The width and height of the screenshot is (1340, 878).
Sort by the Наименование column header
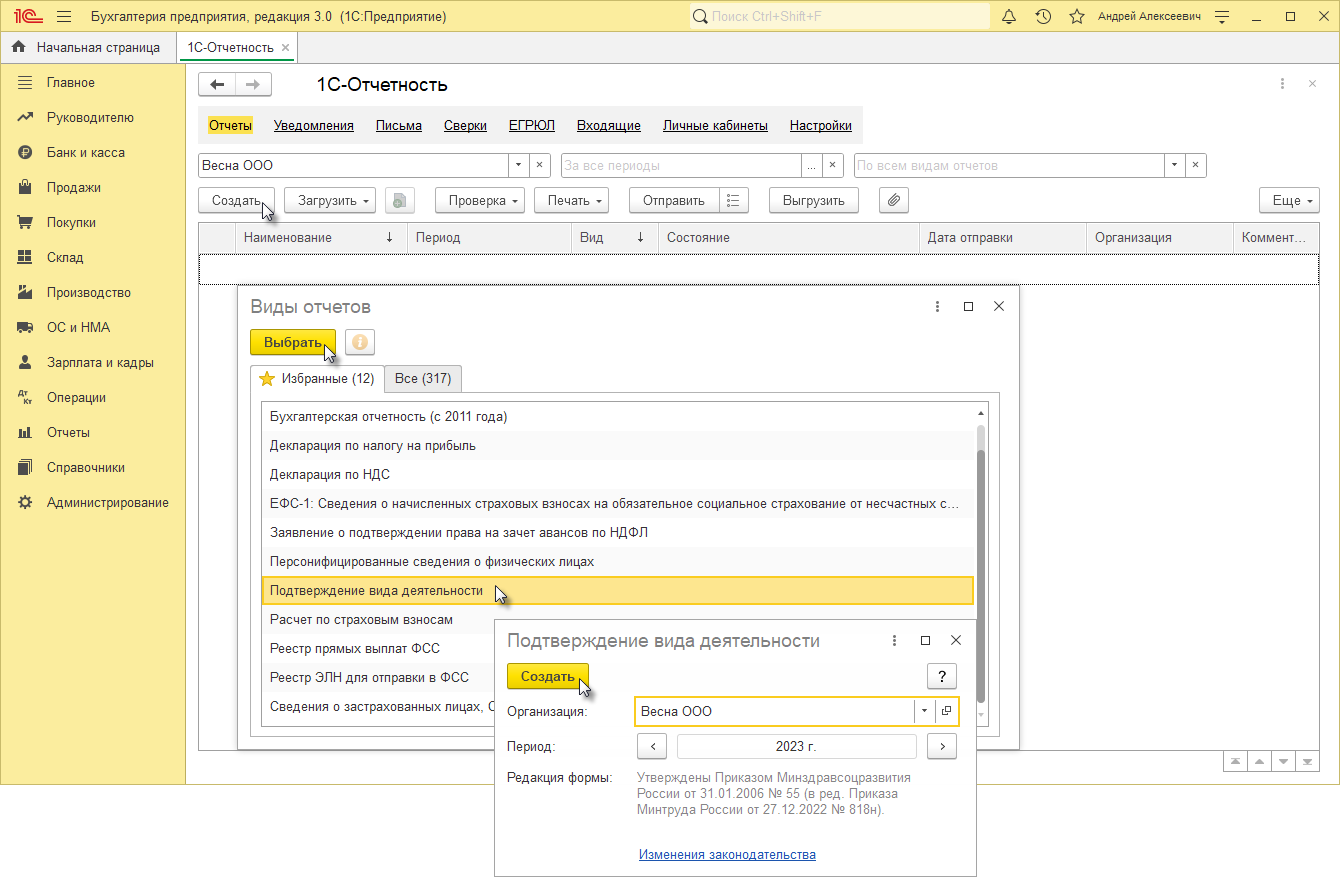coord(320,238)
